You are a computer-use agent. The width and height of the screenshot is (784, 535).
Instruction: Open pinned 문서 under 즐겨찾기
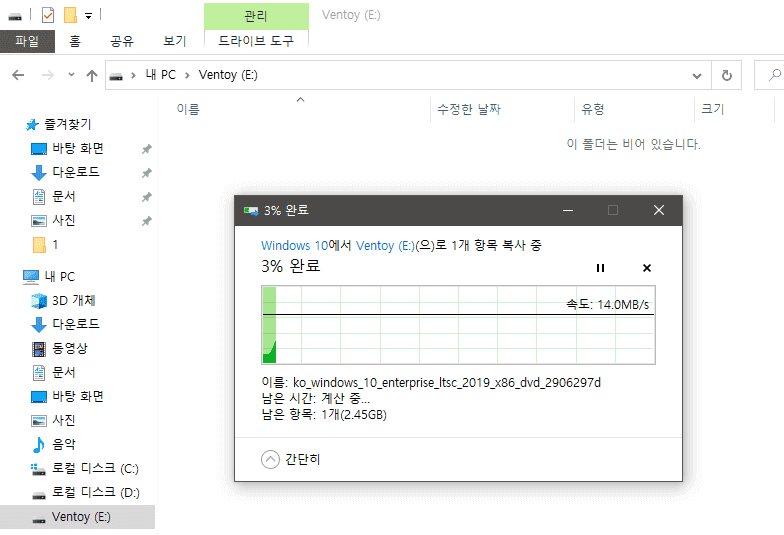64,196
